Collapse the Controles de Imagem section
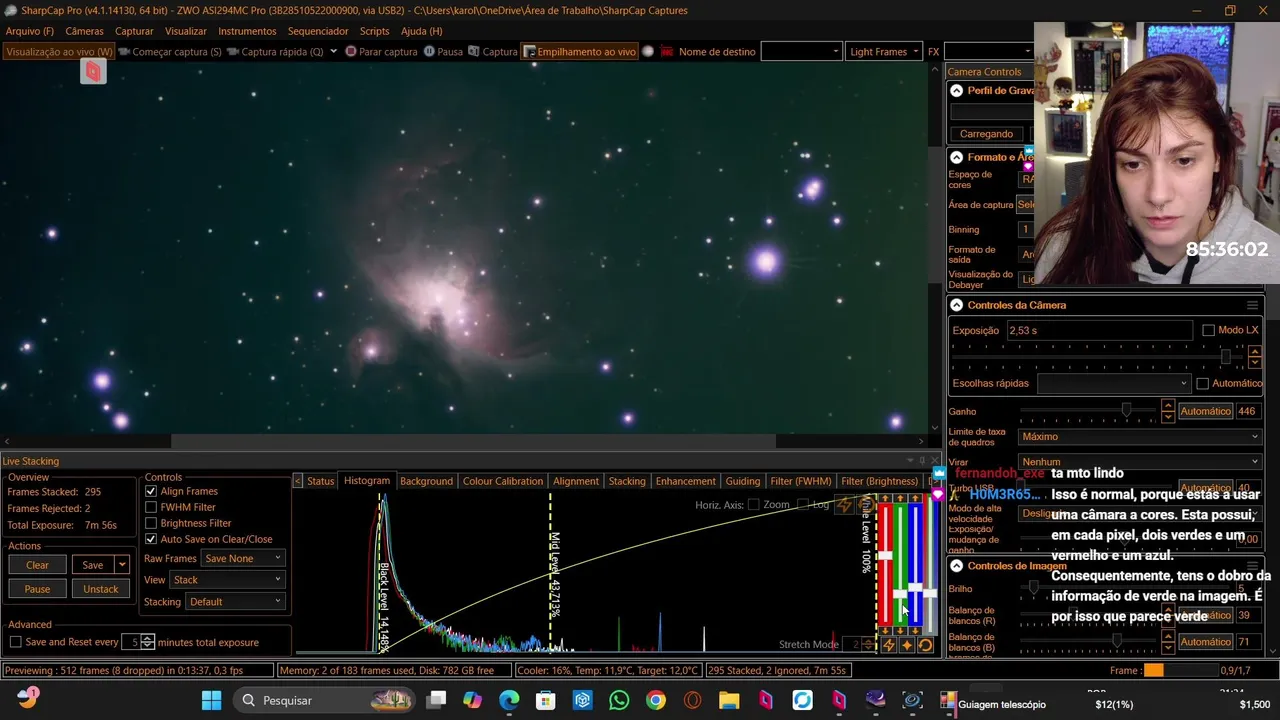Viewport: 1280px width, 720px height. pos(957,566)
